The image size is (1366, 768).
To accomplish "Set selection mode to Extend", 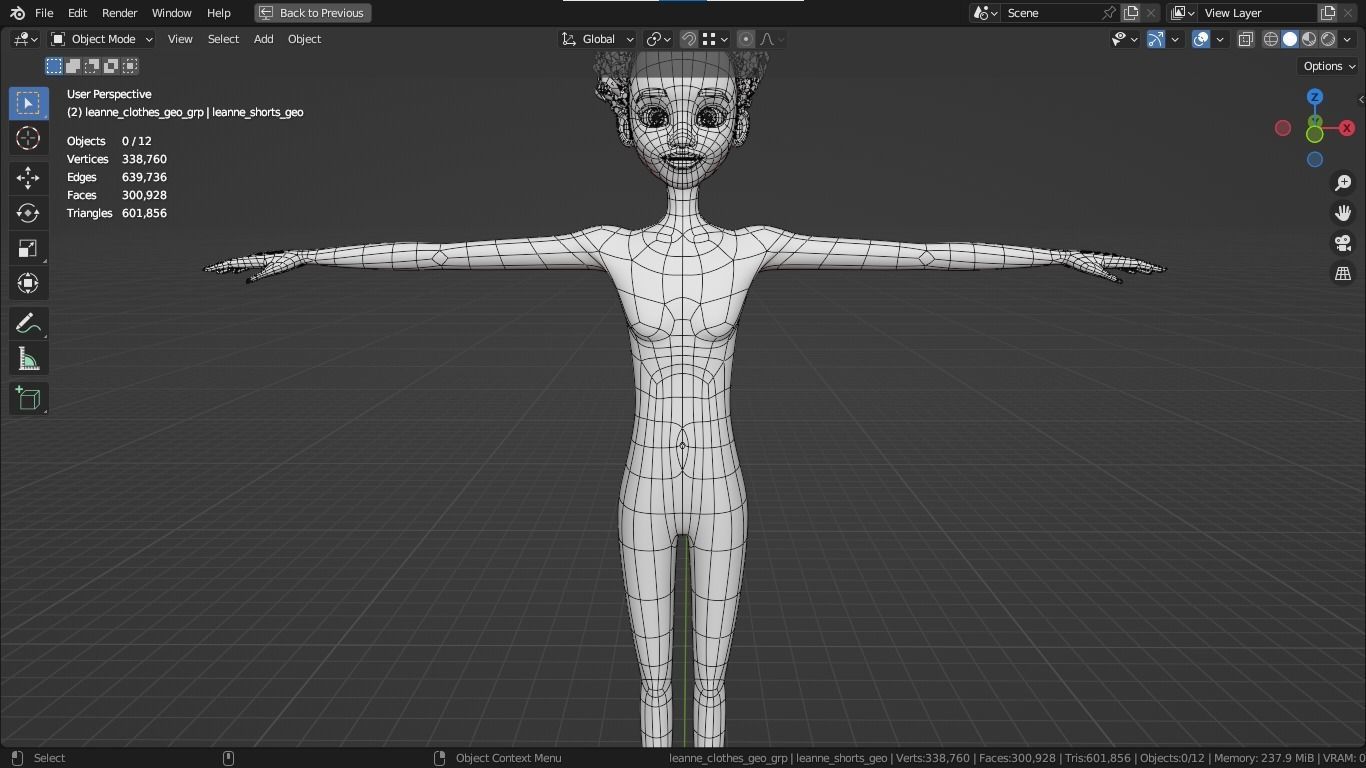I will (73, 66).
